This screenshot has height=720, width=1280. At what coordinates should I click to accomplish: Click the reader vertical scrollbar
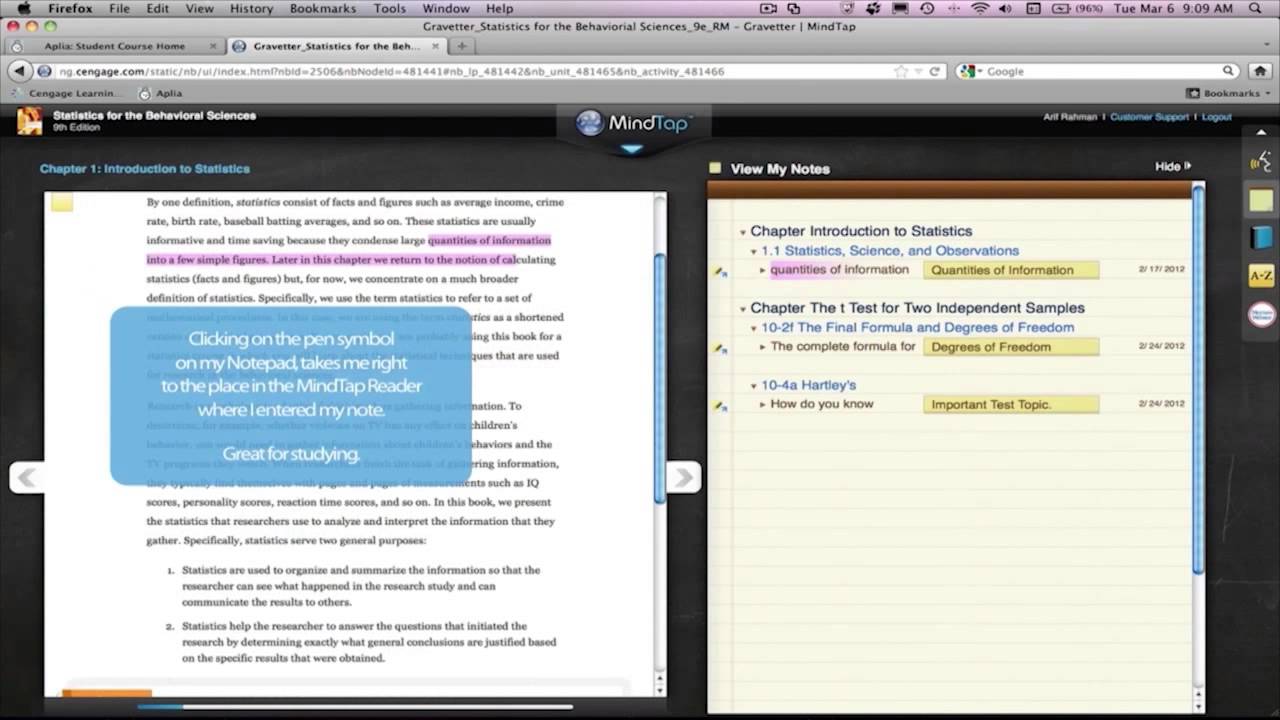[x=659, y=380]
